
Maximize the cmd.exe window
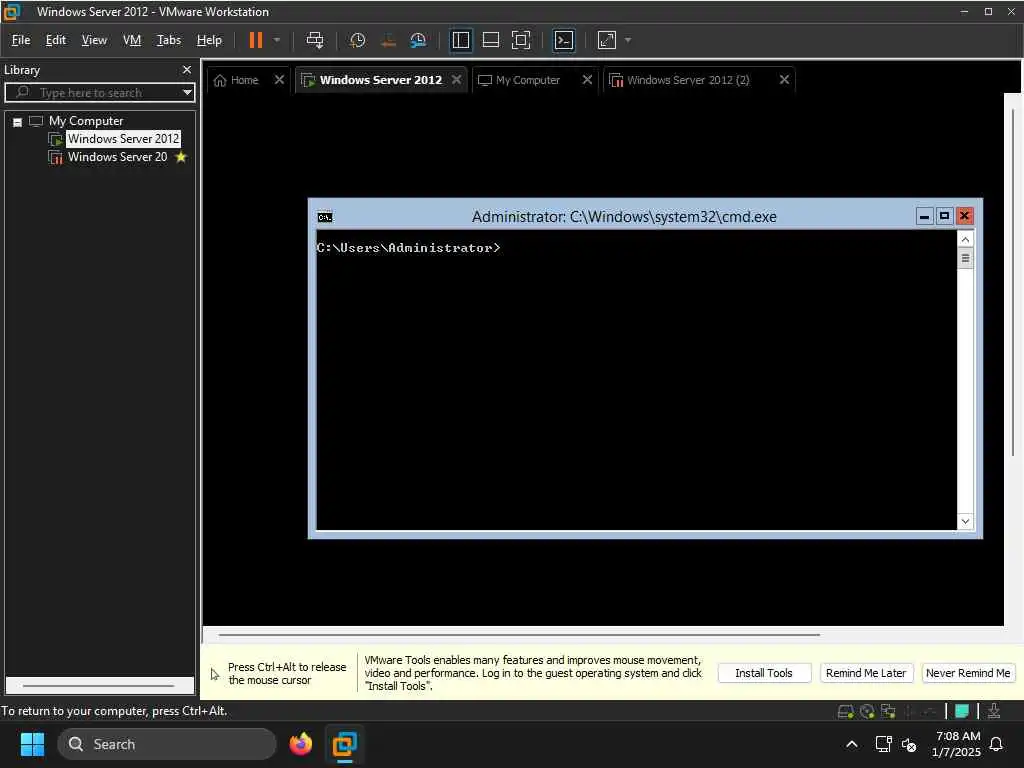[944, 216]
